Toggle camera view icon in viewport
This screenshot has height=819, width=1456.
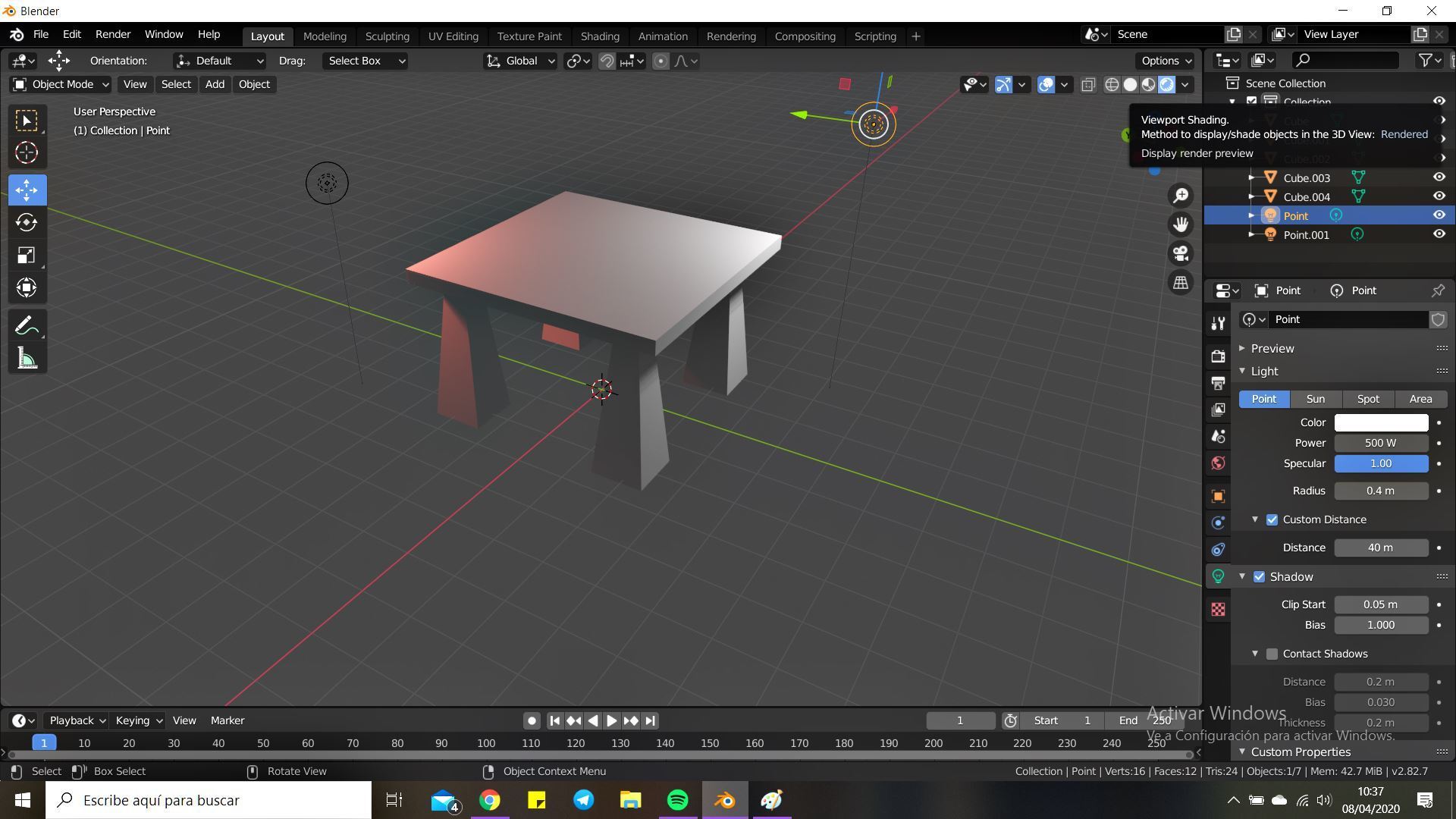[x=1181, y=253]
